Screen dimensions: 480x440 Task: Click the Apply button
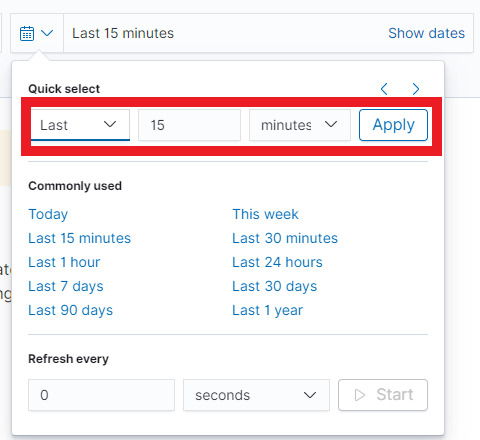[393, 125]
